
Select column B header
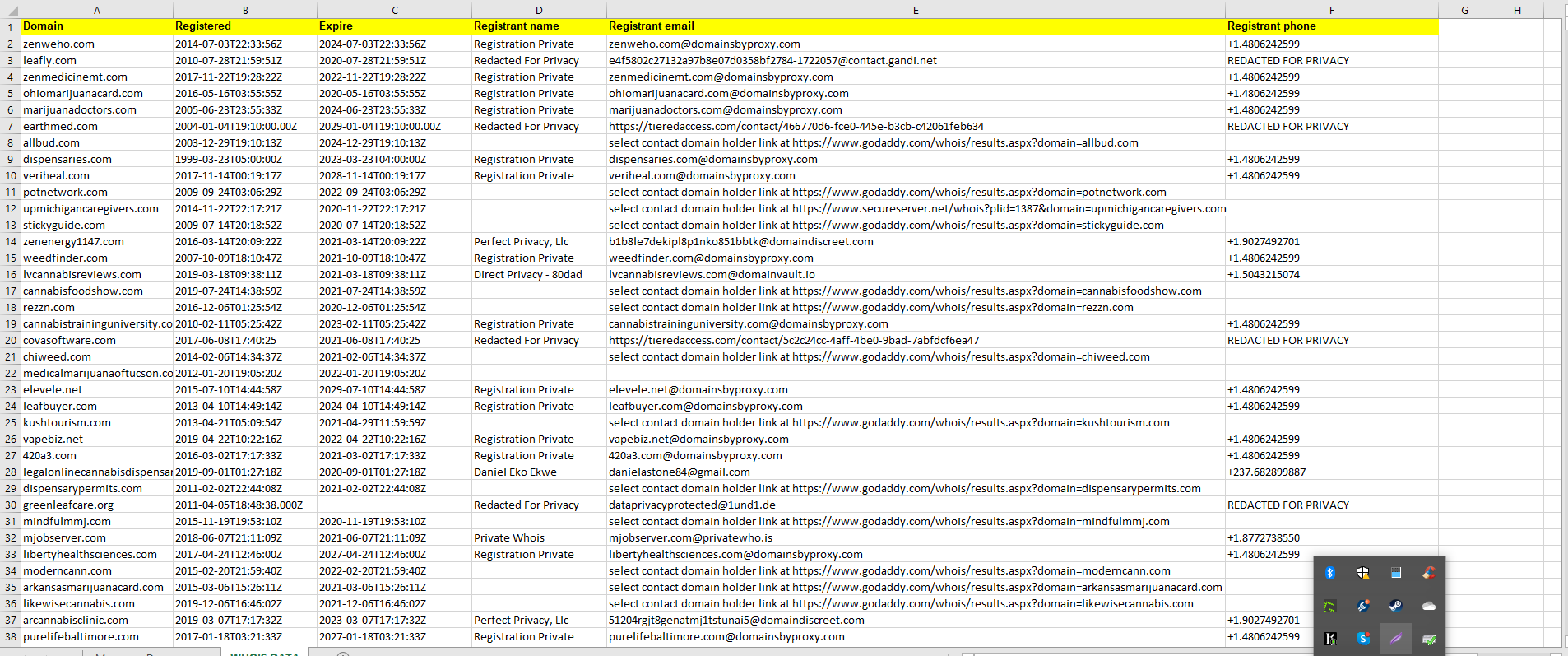tap(245, 11)
